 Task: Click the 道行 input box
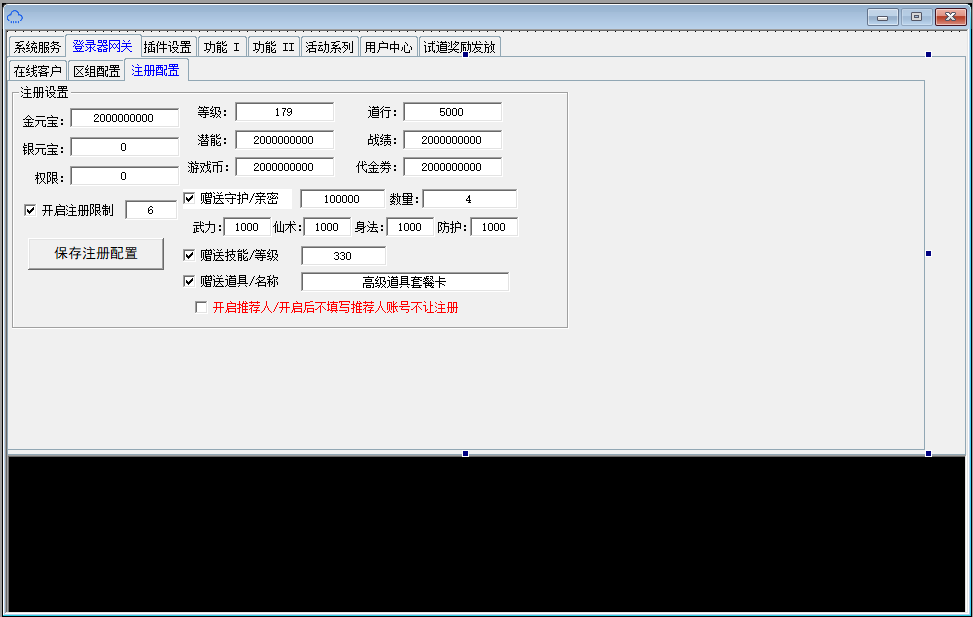pos(452,112)
